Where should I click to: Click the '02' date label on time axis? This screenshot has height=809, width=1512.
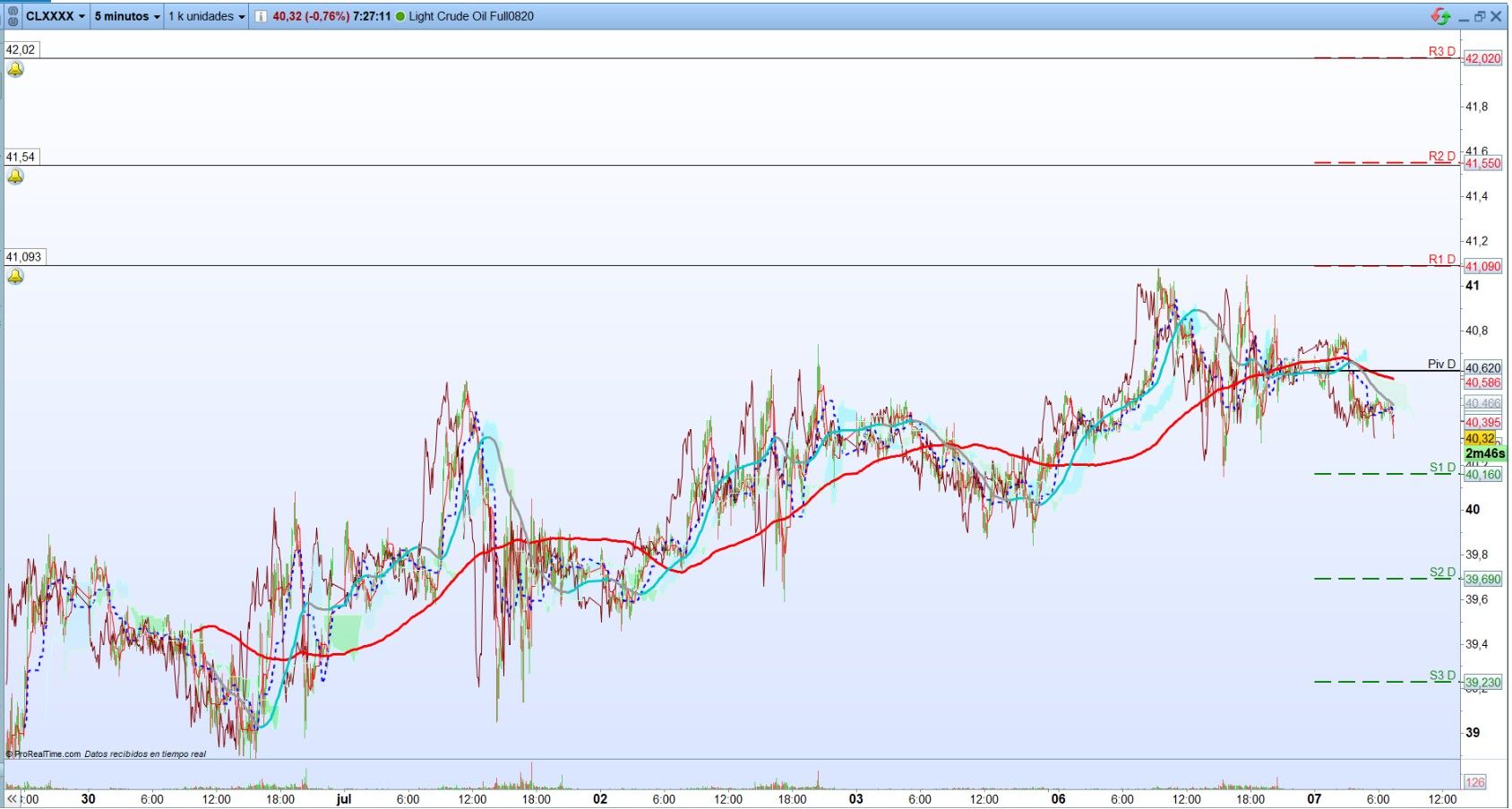[x=600, y=799]
